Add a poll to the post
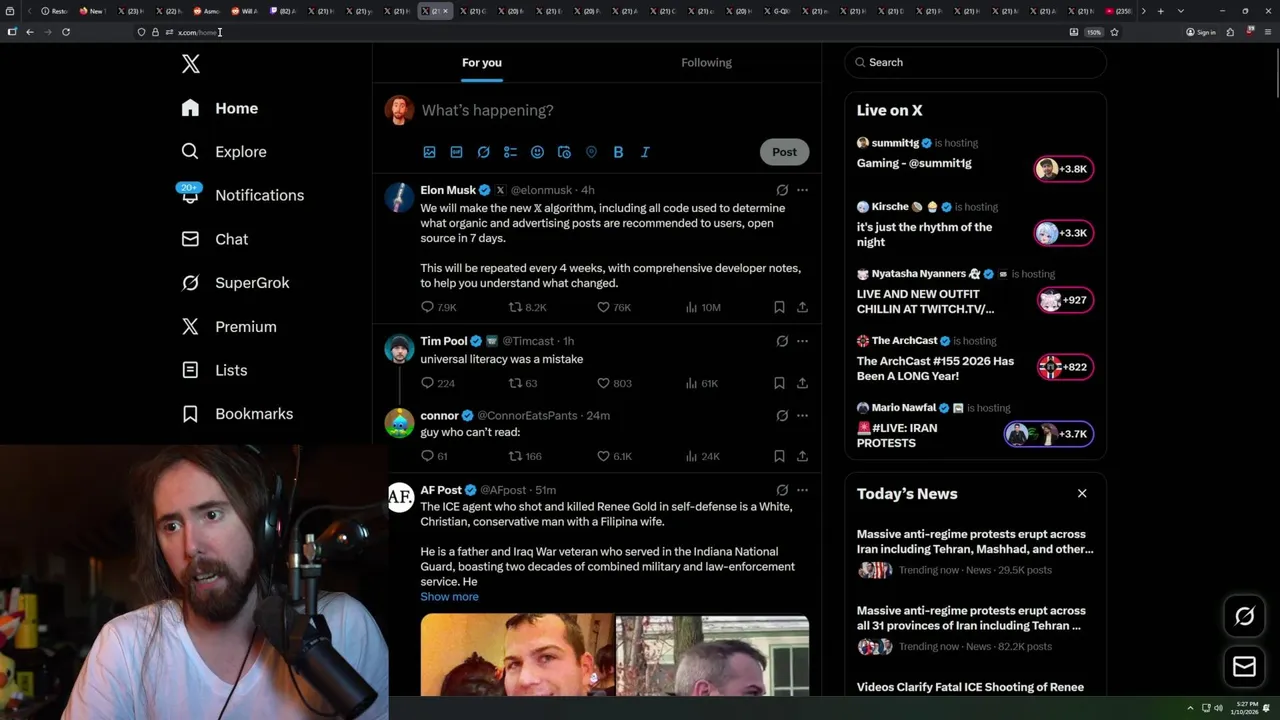Viewport: 1280px width, 720px height. pos(510,152)
